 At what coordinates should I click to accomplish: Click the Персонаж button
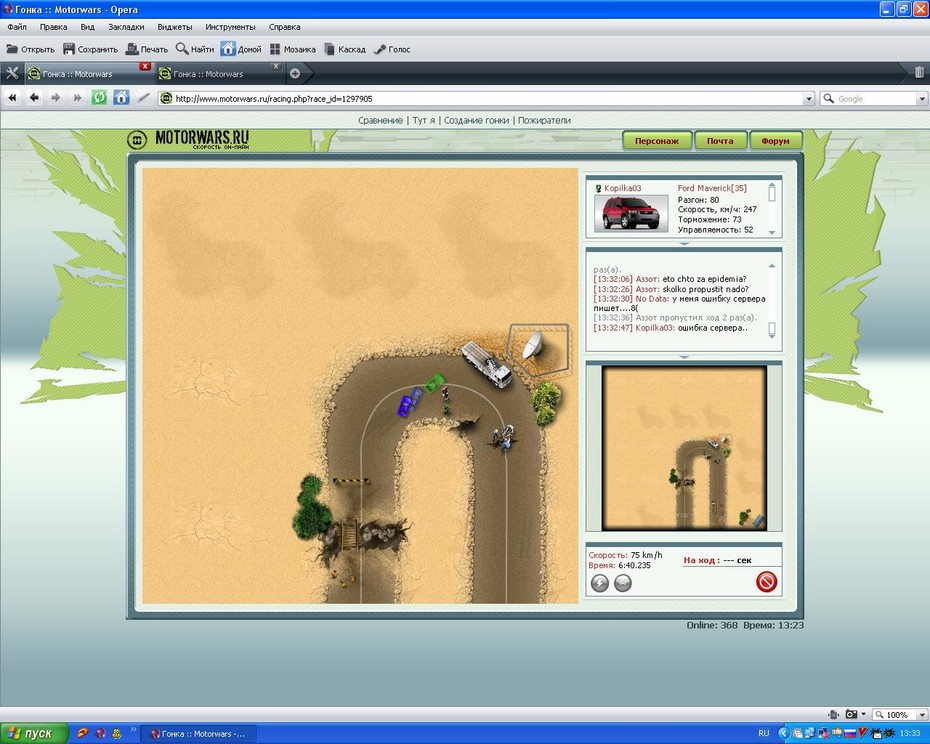657,141
